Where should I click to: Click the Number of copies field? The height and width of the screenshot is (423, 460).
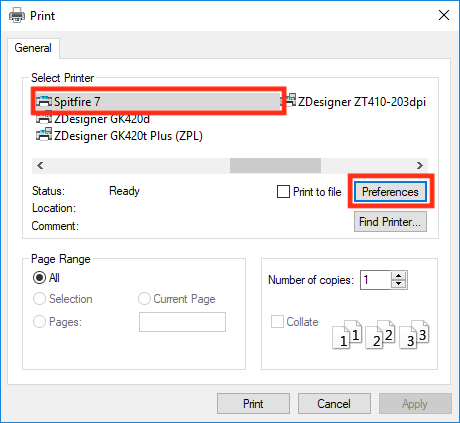click(x=376, y=280)
